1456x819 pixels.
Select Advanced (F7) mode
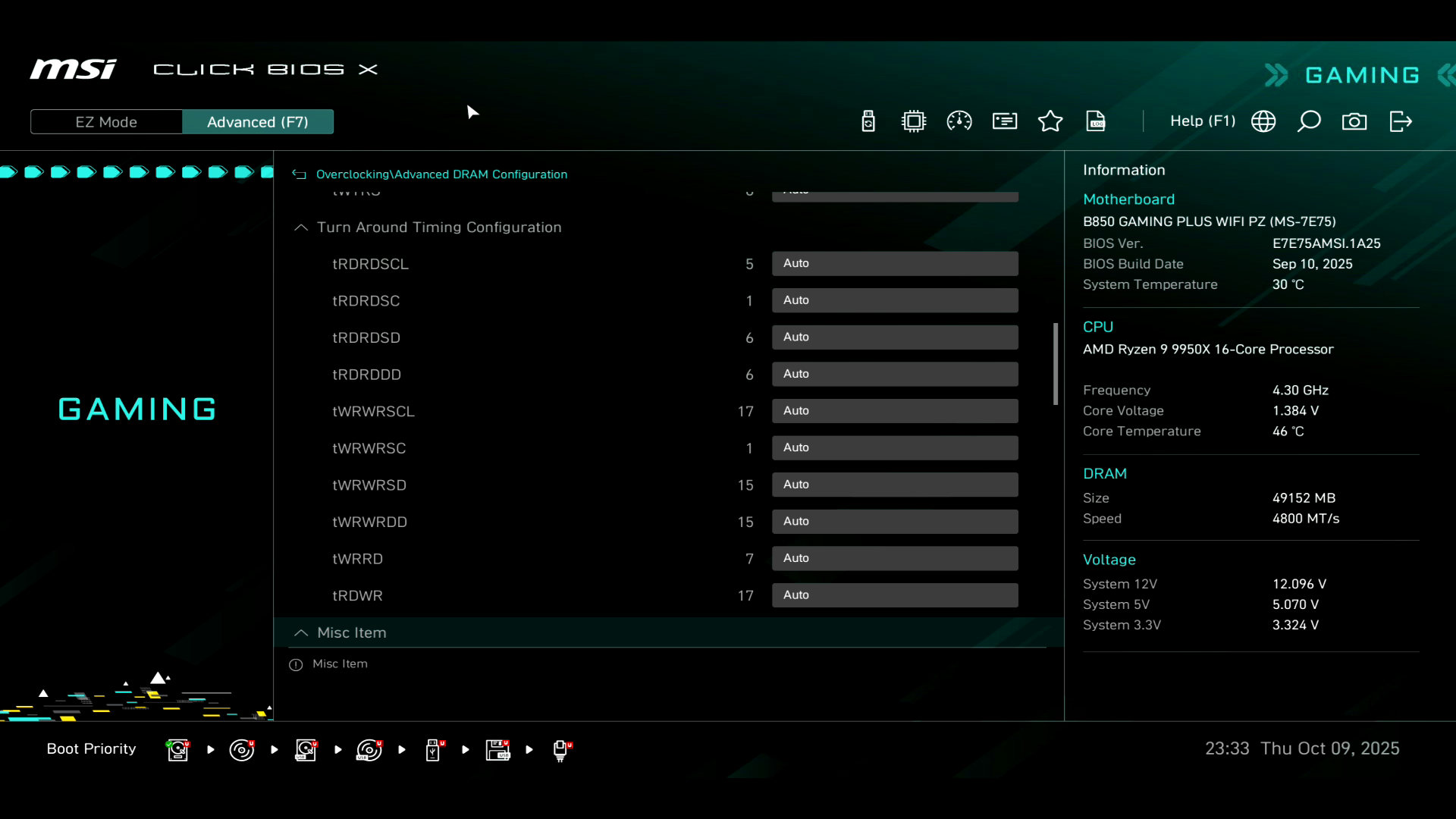257,122
